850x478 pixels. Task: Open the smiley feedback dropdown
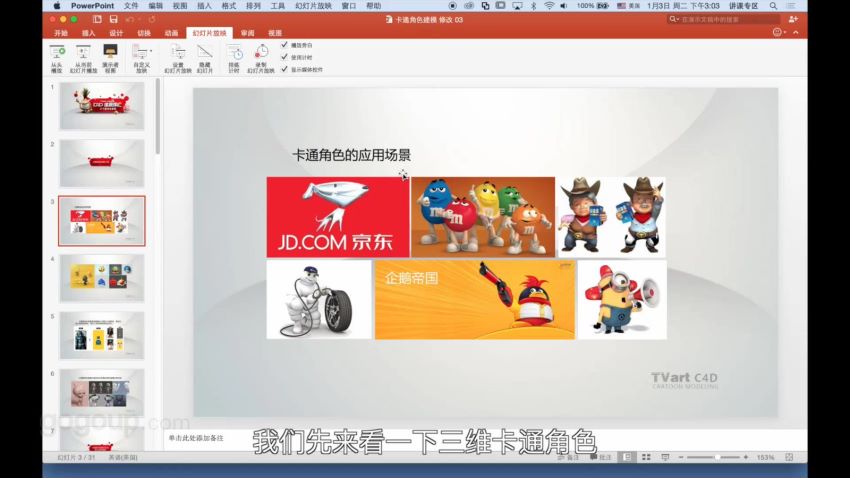[x=779, y=33]
